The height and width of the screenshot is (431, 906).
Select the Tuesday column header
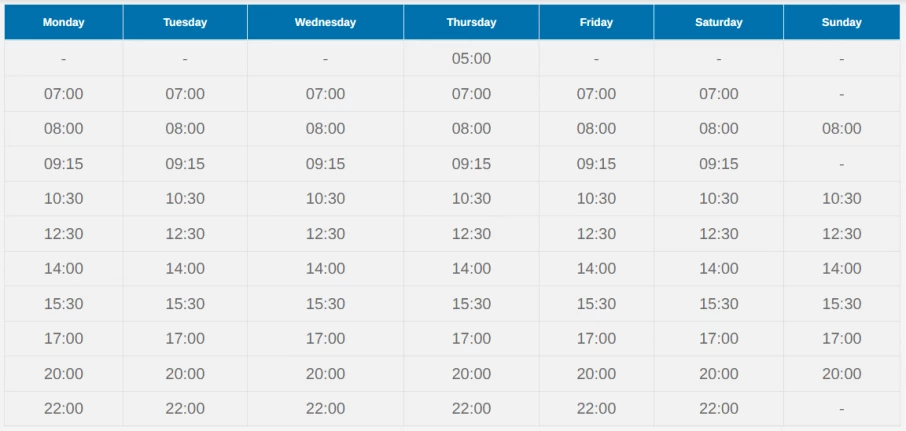tap(185, 23)
